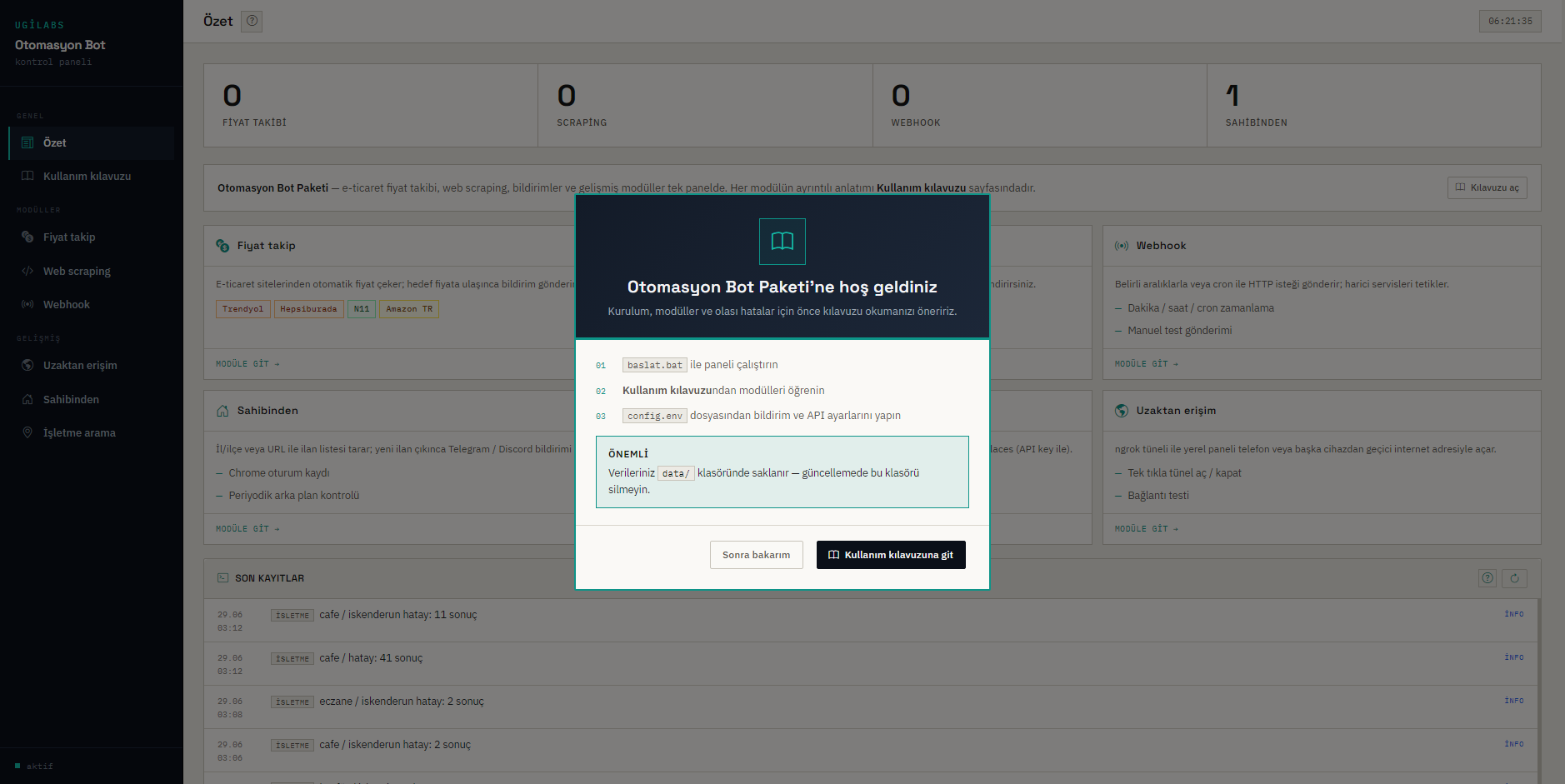Open the guide with Kılavuzu aç button
The height and width of the screenshot is (784, 1565).
point(1487,187)
